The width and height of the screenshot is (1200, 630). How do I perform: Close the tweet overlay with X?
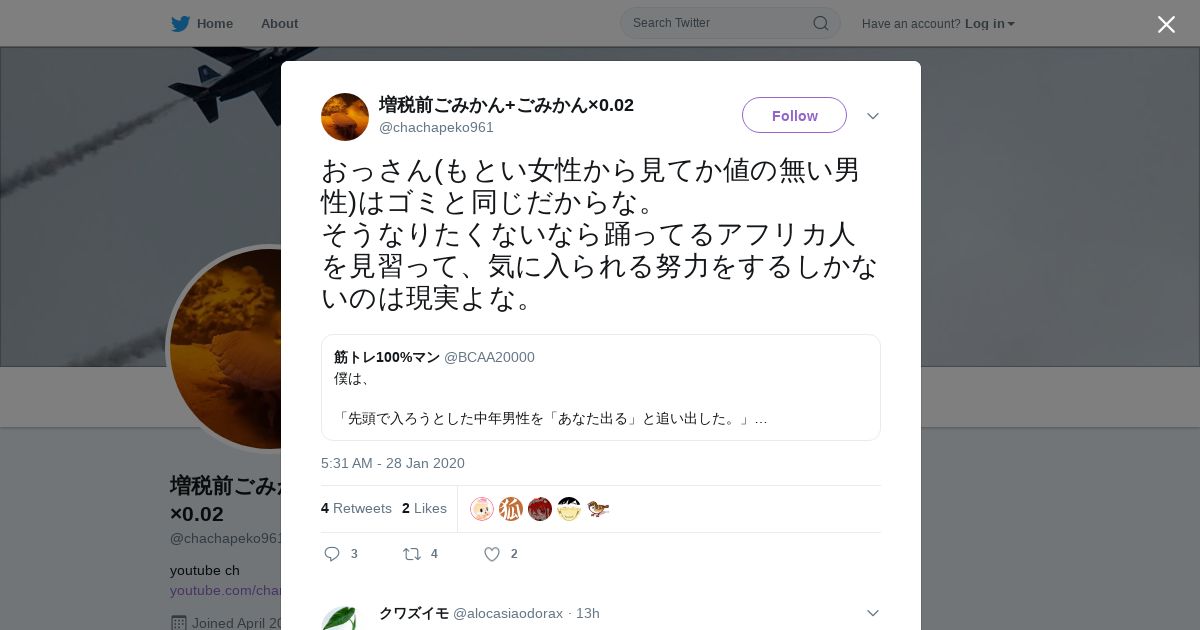(1166, 24)
